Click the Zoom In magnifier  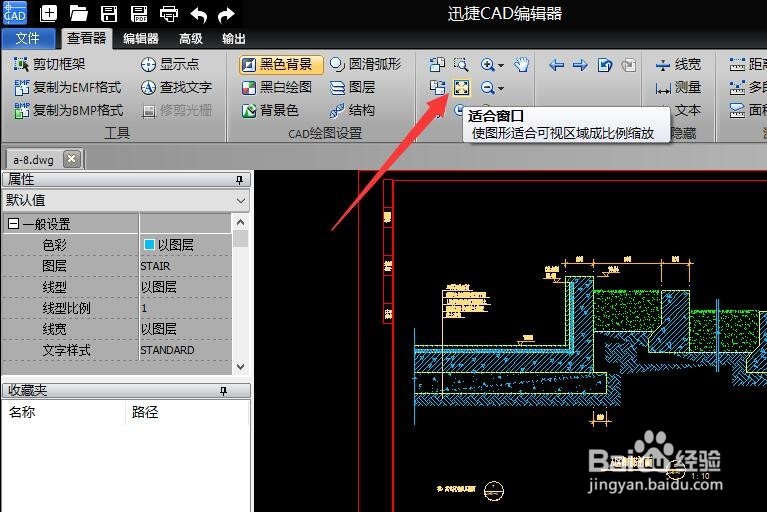(x=487, y=65)
